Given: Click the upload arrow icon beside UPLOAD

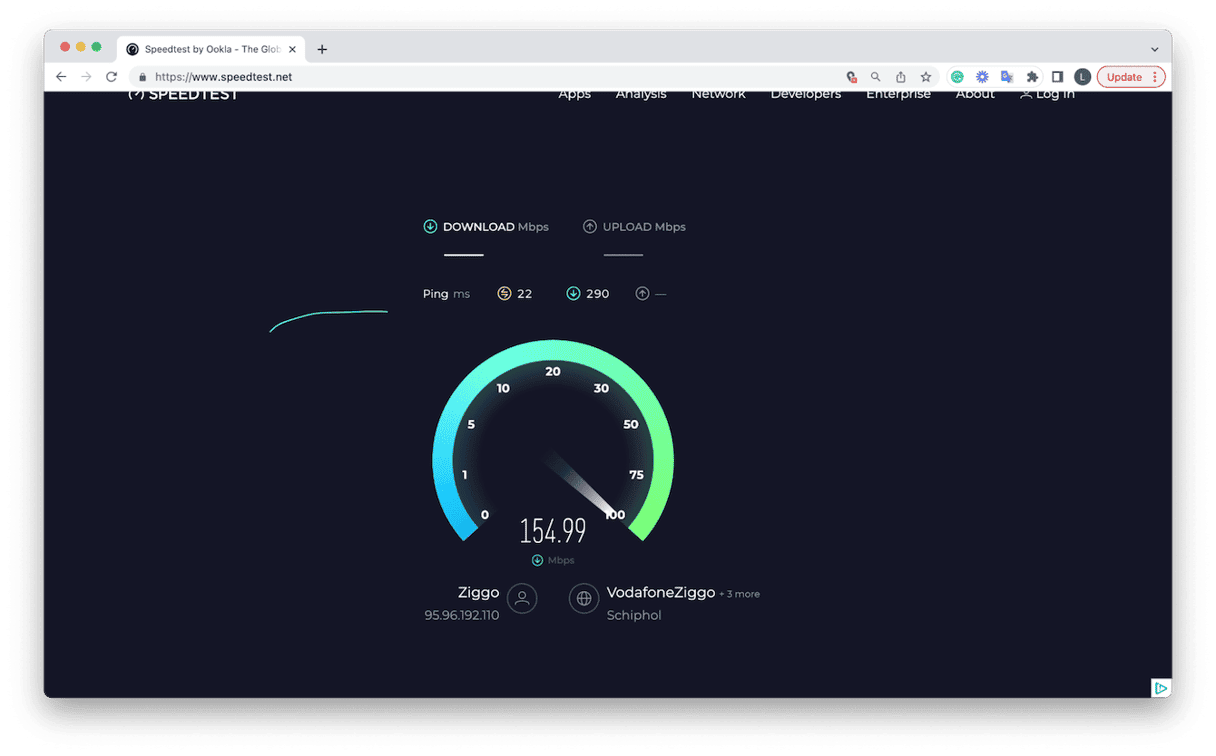Looking at the screenshot, I should [590, 226].
